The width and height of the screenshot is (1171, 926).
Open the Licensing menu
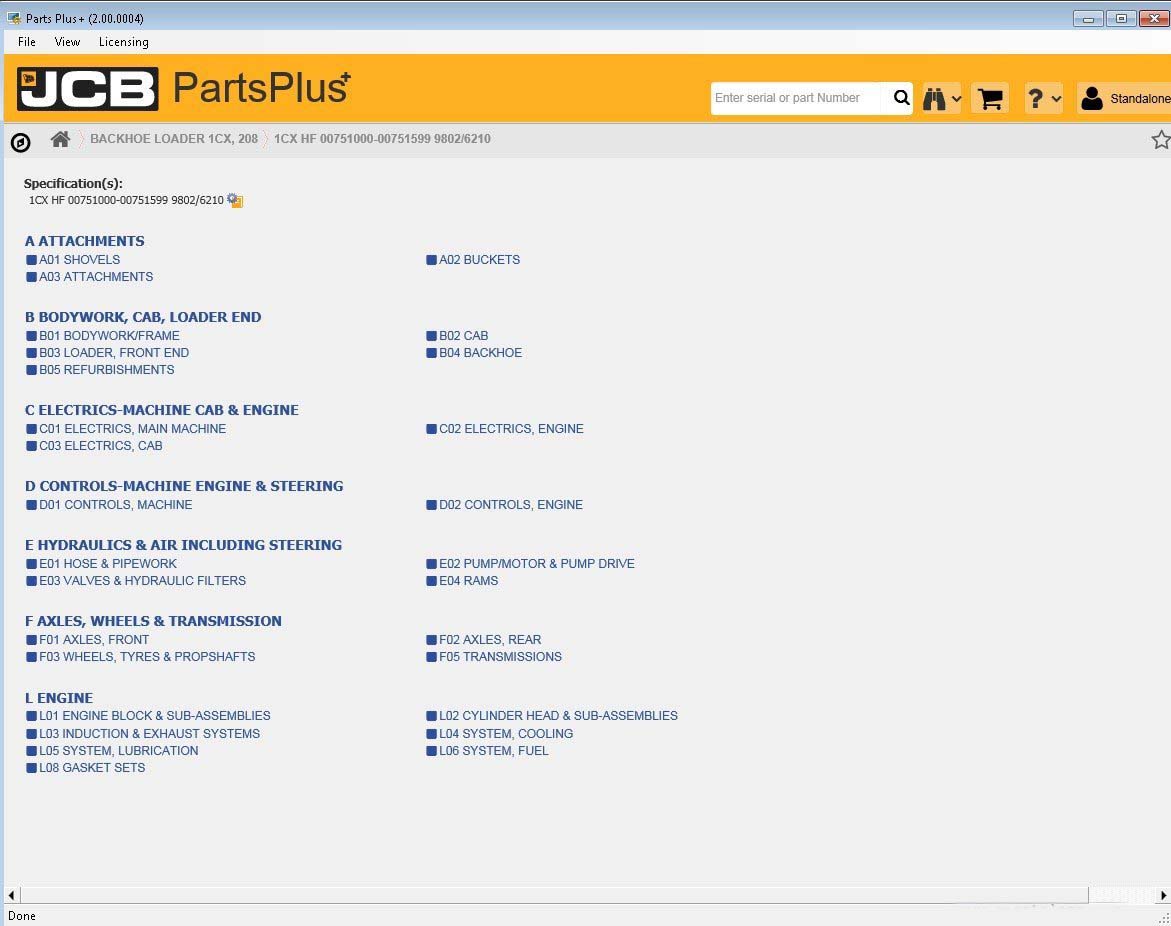click(x=124, y=42)
